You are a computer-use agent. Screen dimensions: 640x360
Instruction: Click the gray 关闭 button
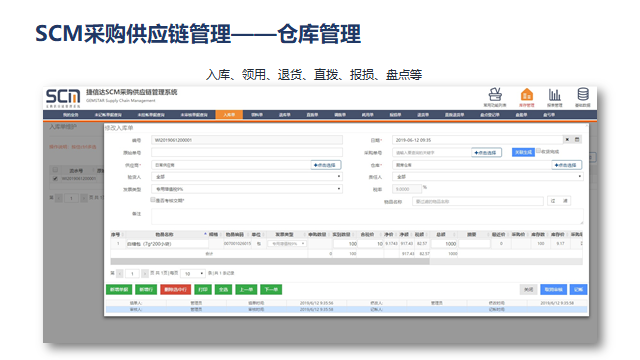[529, 290]
